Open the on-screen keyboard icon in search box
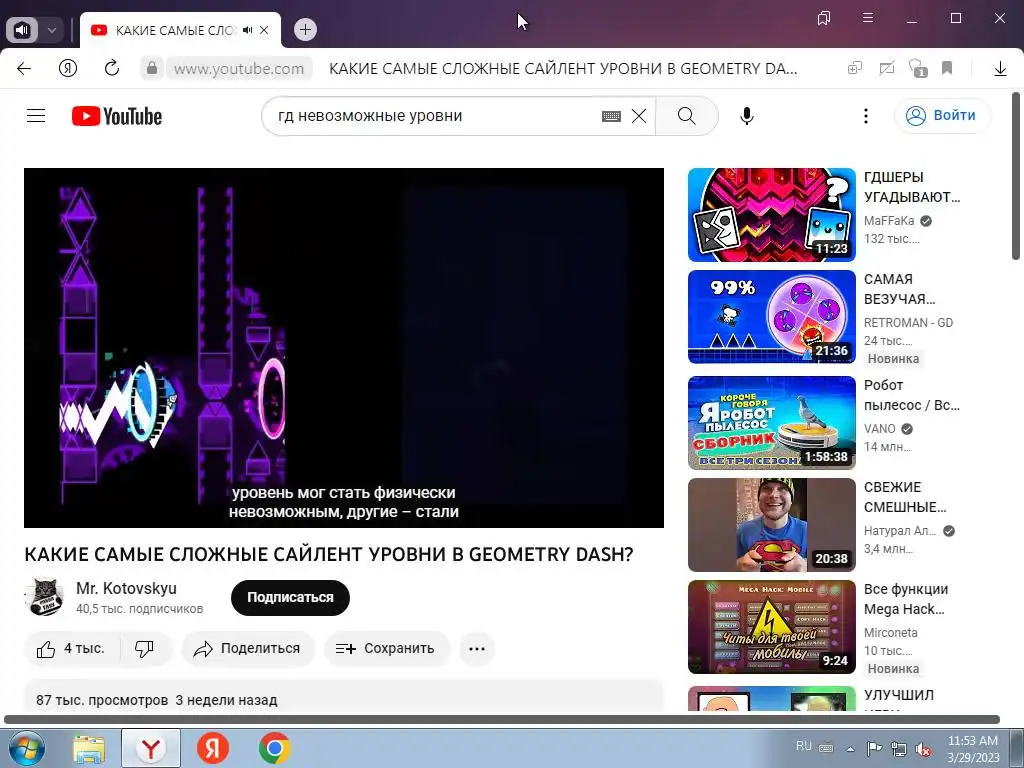Viewport: 1024px width, 768px height. pos(611,116)
